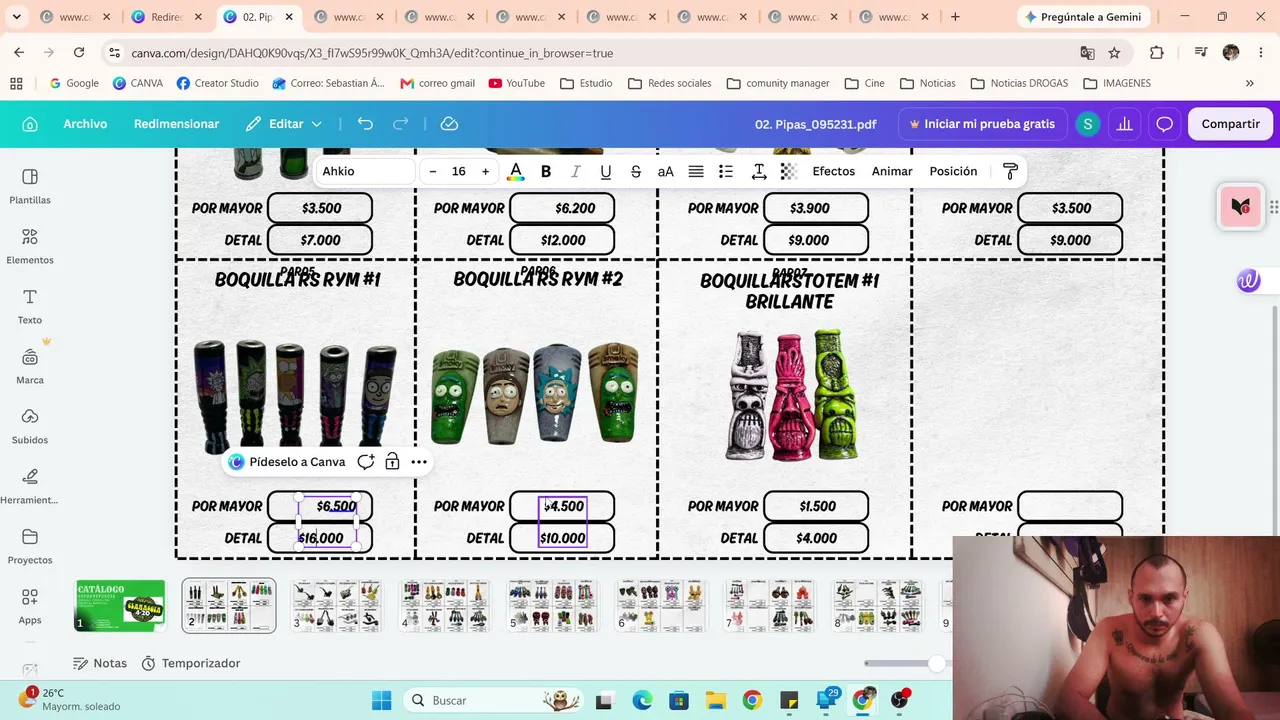
Task: Open File Explorer from taskbar
Action: click(x=715, y=700)
